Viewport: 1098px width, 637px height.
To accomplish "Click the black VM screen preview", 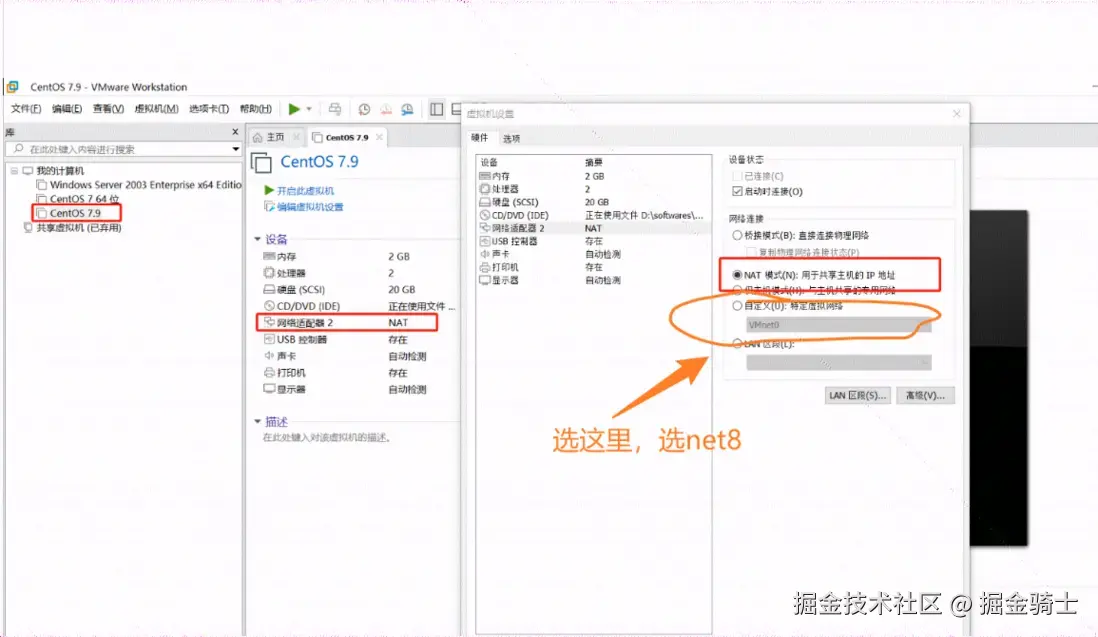I will (999, 378).
